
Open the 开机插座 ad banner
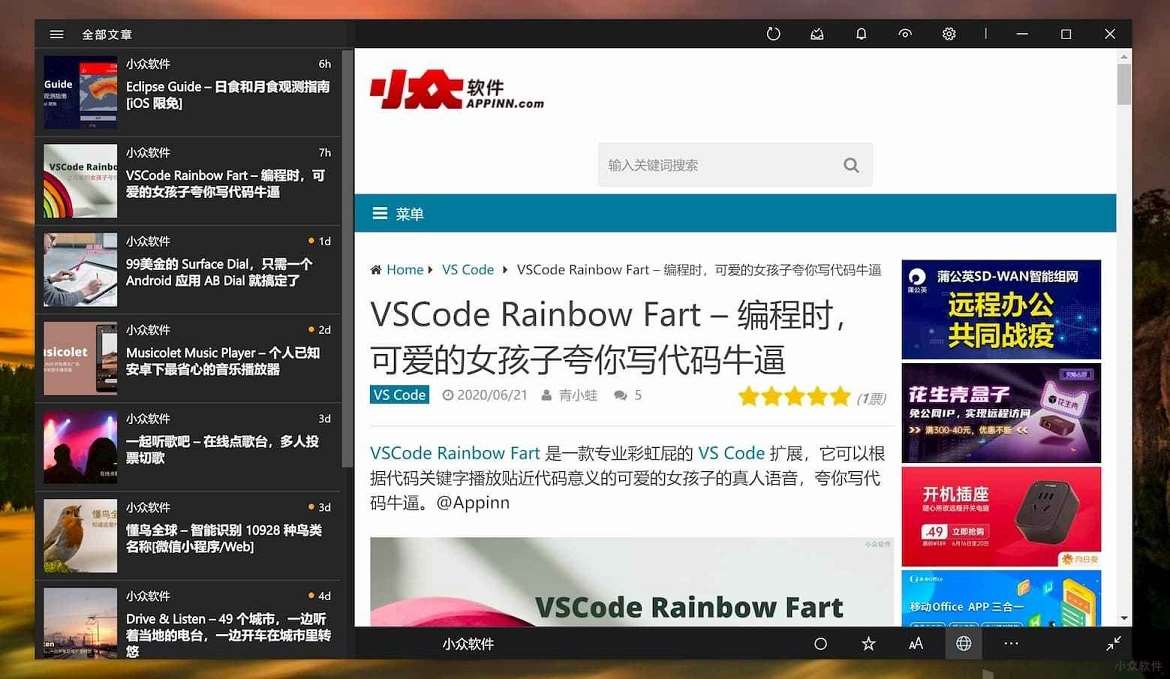coord(1001,516)
